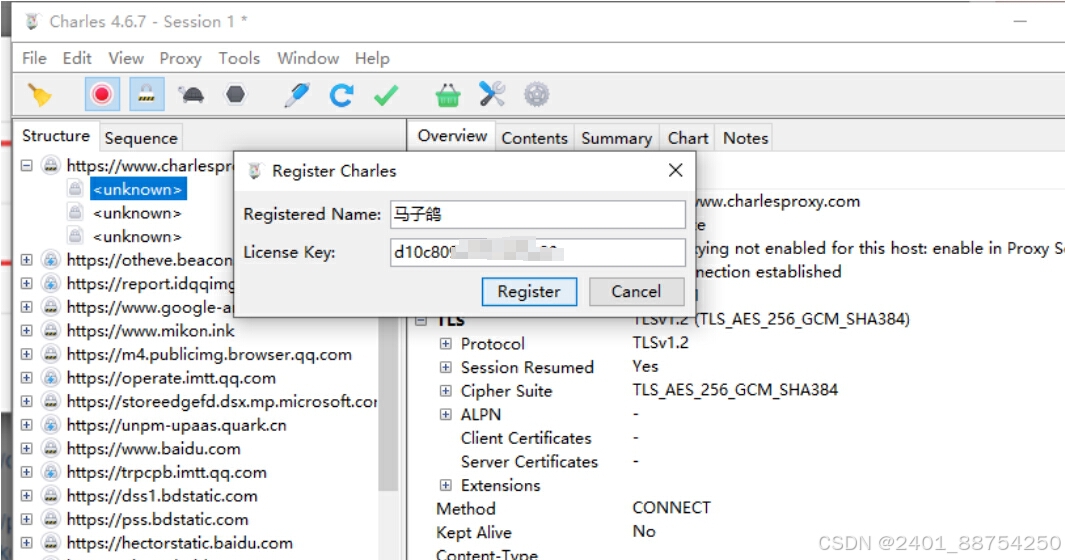Select https://www.mikon.ink host entry
1065x560 pixels.
(x=150, y=330)
